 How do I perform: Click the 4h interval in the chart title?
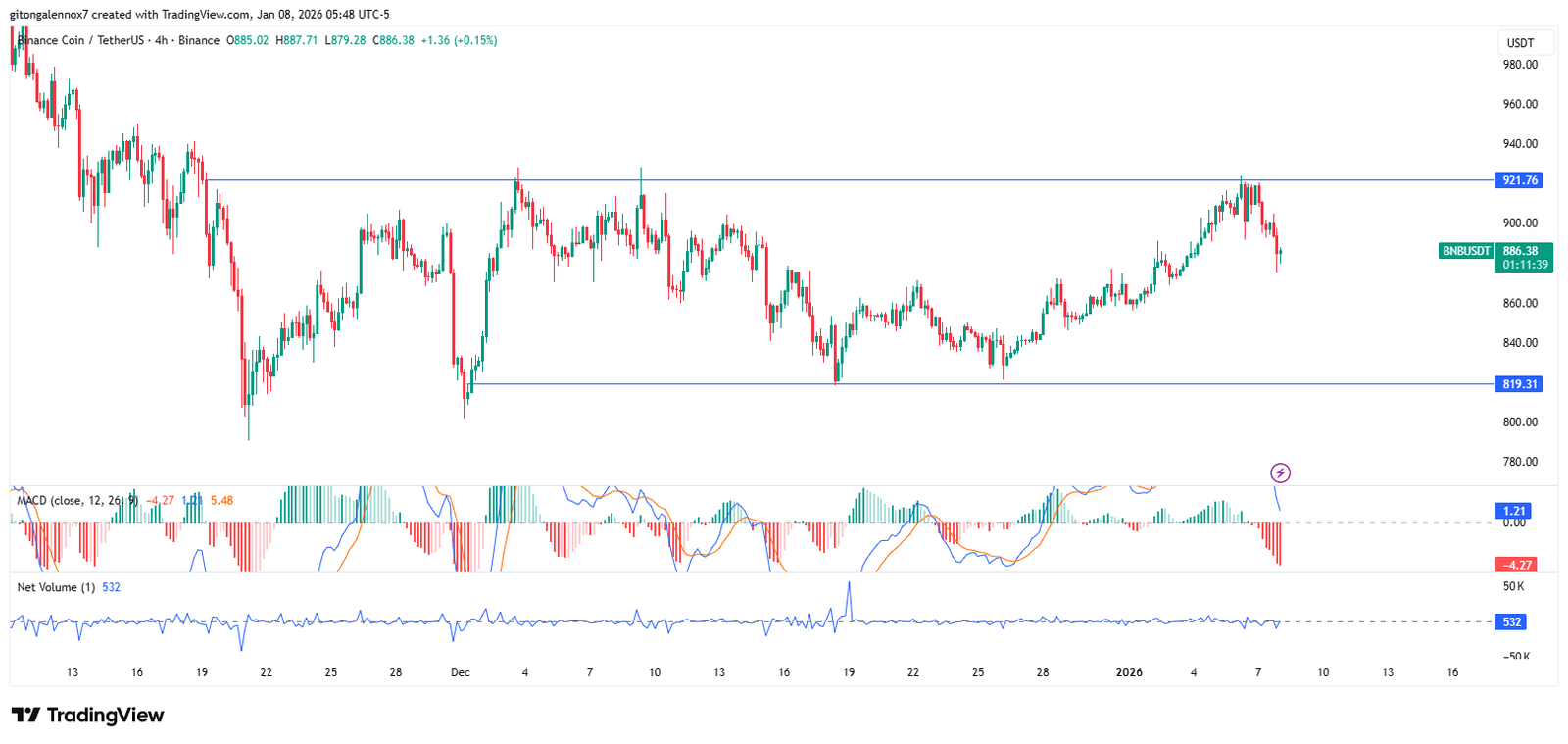pyautogui.click(x=161, y=40)
